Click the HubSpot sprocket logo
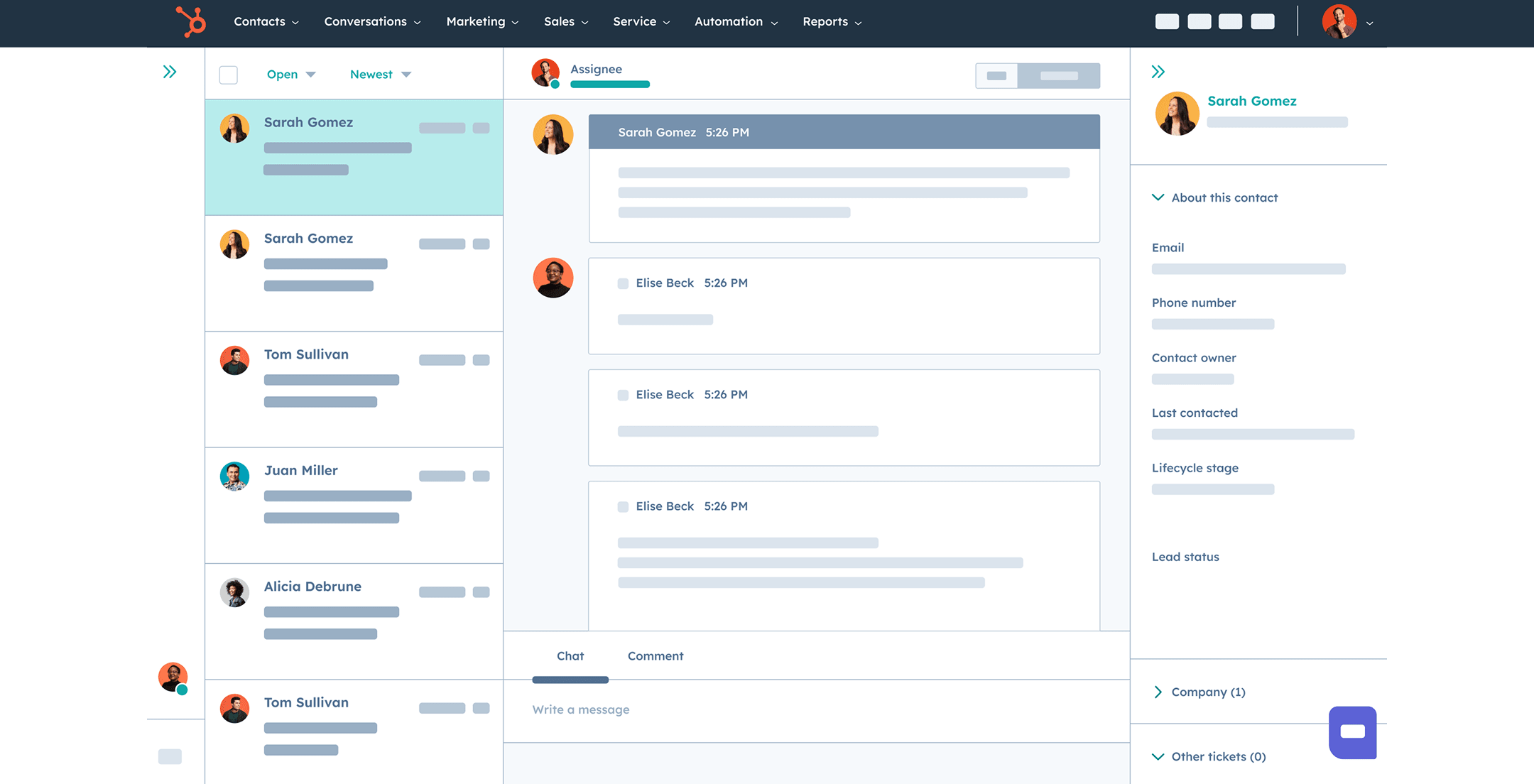The width and height of the screenshot is (1534, 784). (190, 21)
